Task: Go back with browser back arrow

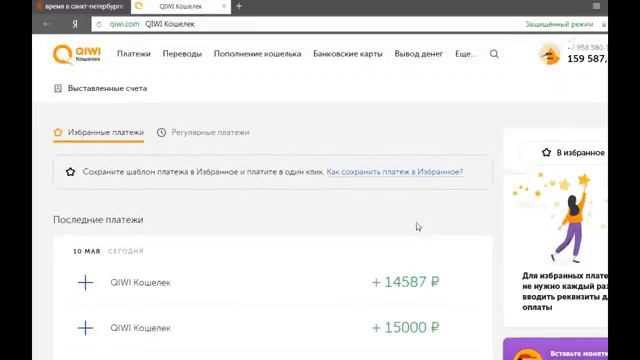Action: [47, 24]
